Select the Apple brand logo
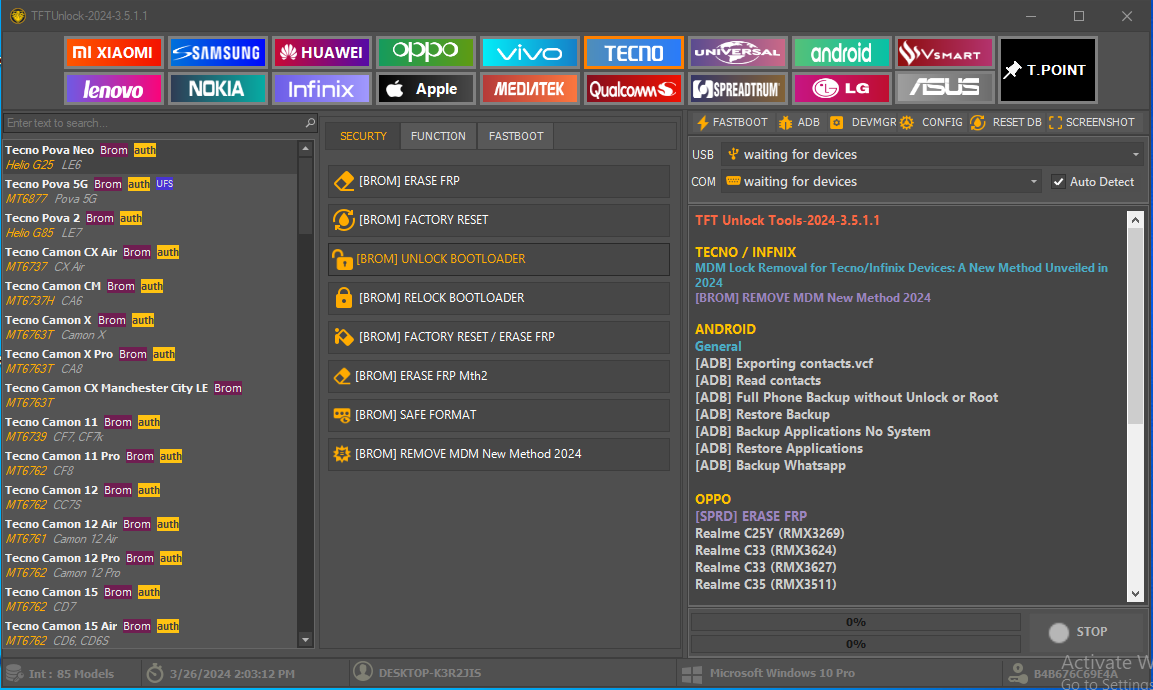 click(425, 89)
